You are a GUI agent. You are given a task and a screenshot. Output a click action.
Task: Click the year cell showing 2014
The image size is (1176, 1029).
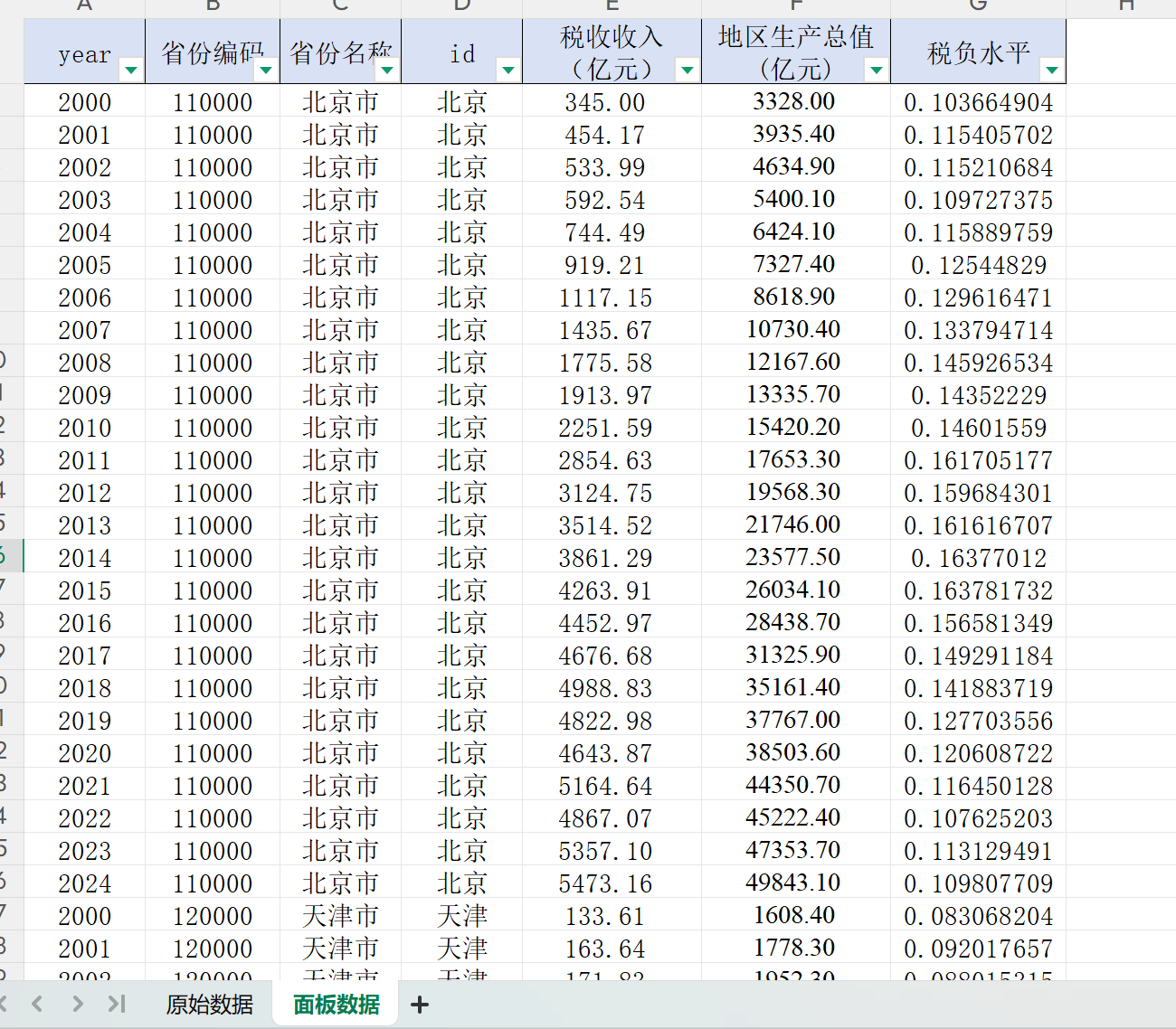pyautogui.click(x=85, y=558)
